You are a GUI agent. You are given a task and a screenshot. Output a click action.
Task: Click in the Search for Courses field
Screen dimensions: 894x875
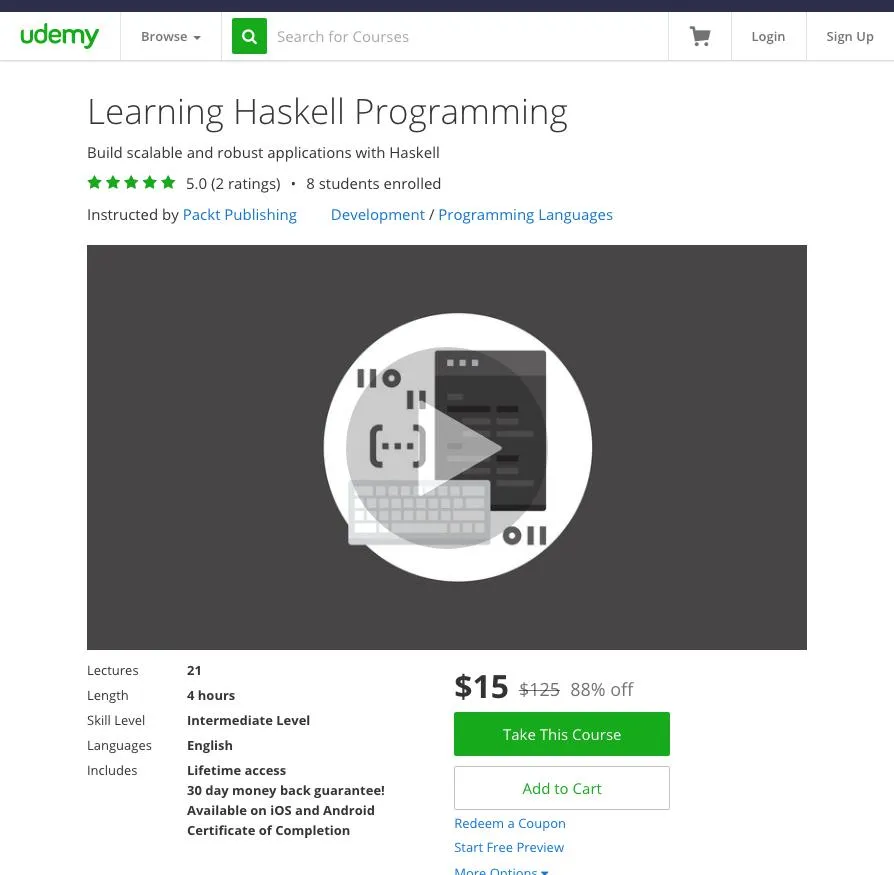click(x=465, y=37)
